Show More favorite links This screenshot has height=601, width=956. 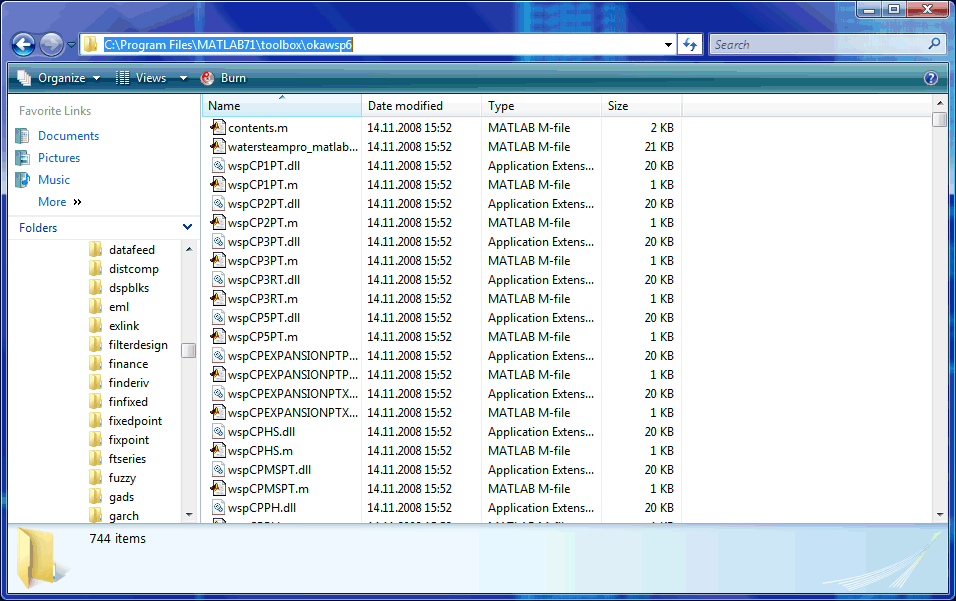pyautogui.click(x=59, y=202)
